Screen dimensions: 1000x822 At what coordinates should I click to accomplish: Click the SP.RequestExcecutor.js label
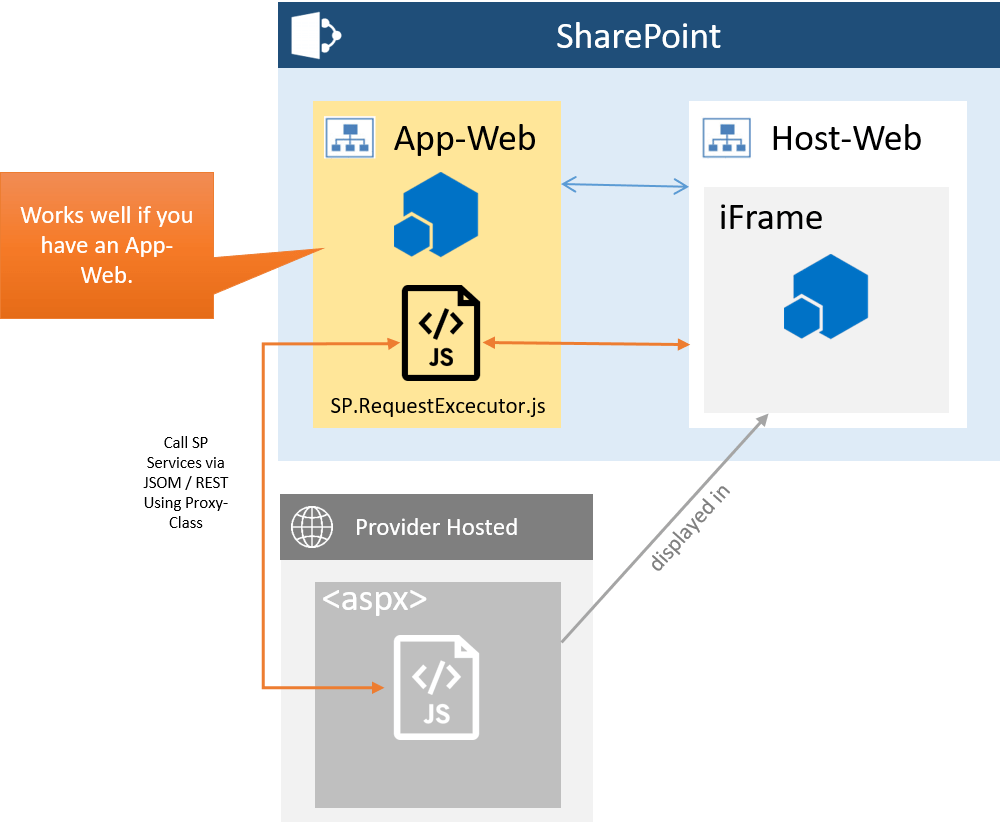click(x=438, y=406)
